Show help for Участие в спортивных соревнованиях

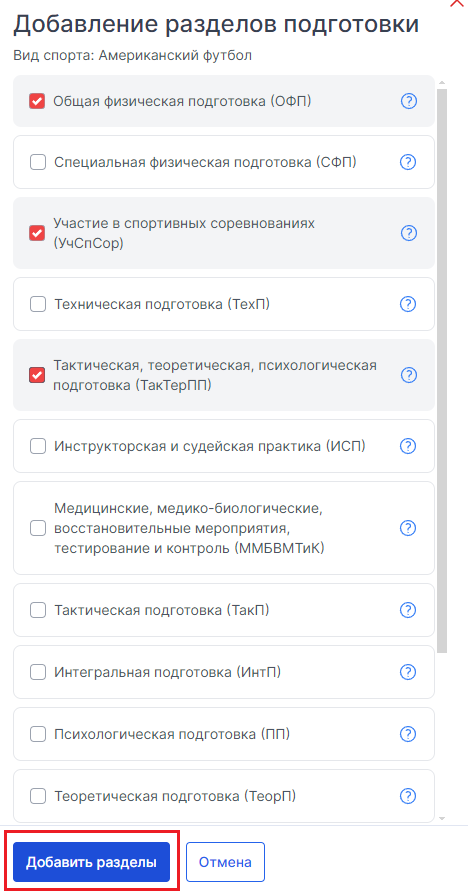(409, 233)
